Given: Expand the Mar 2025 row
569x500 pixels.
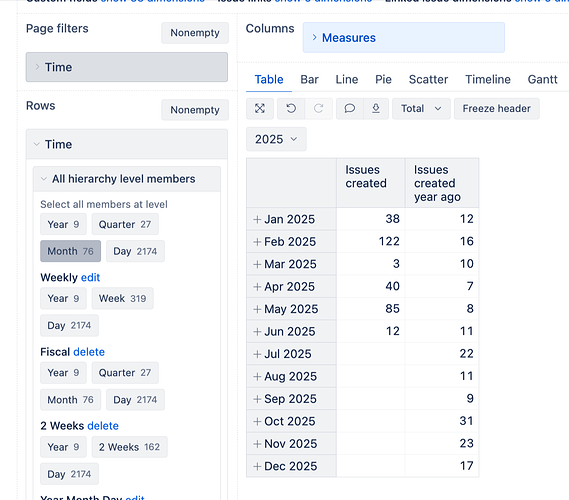Looking at the screenshot, I should [x=257, y=265].
